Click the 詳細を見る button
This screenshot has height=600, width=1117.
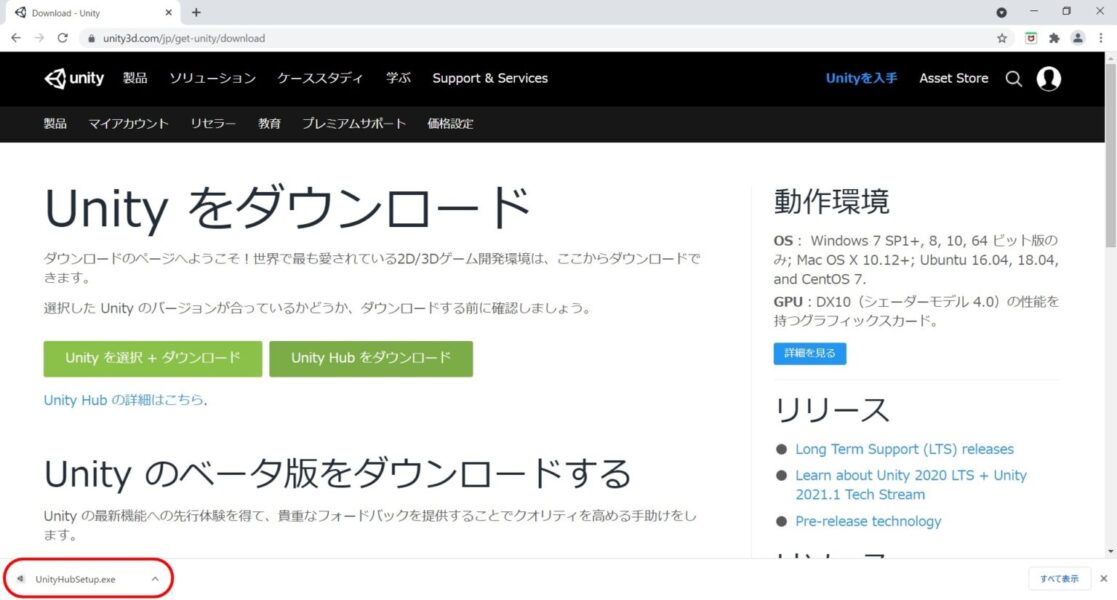pyautogui.click(x=810, y=353)
